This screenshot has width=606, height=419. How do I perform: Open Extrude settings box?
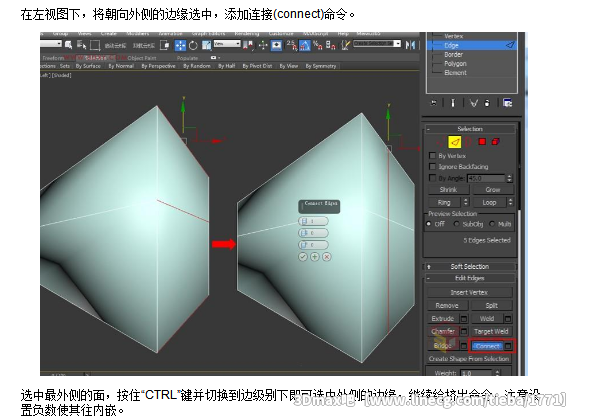pos(464,319)
